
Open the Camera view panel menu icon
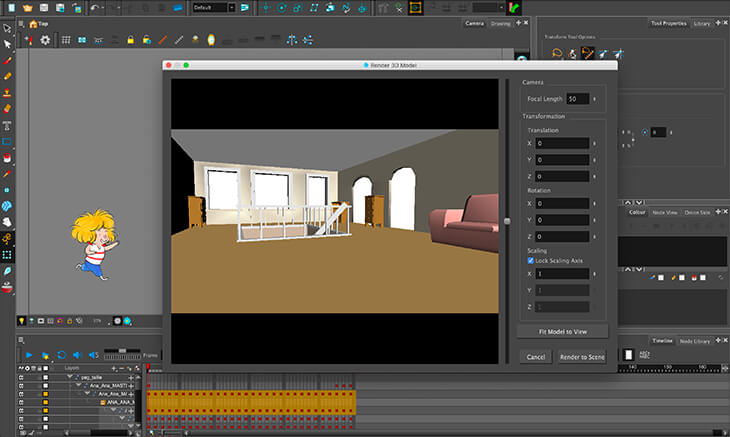[21, 24]
